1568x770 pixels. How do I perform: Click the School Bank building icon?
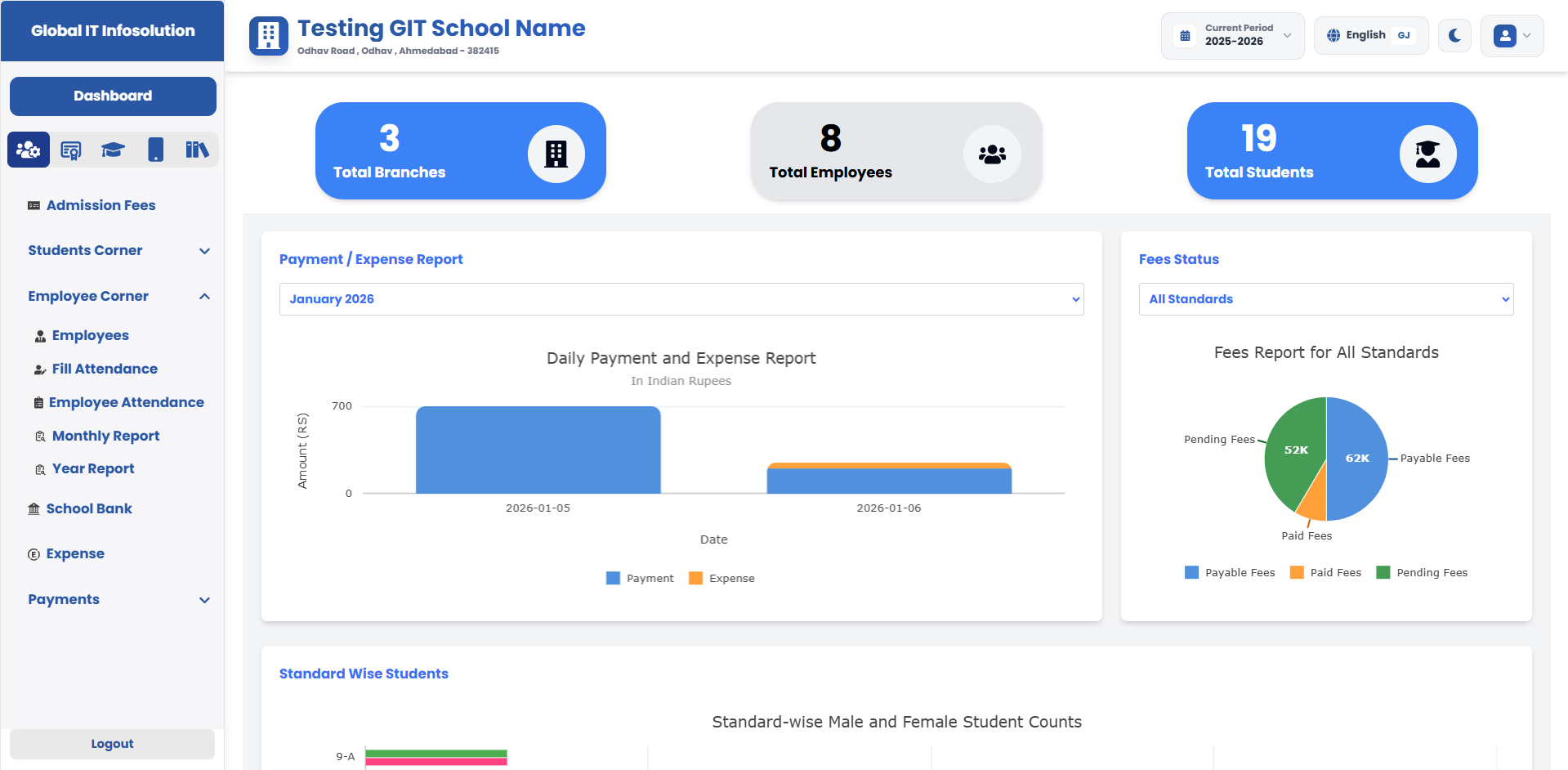point(34,509)
